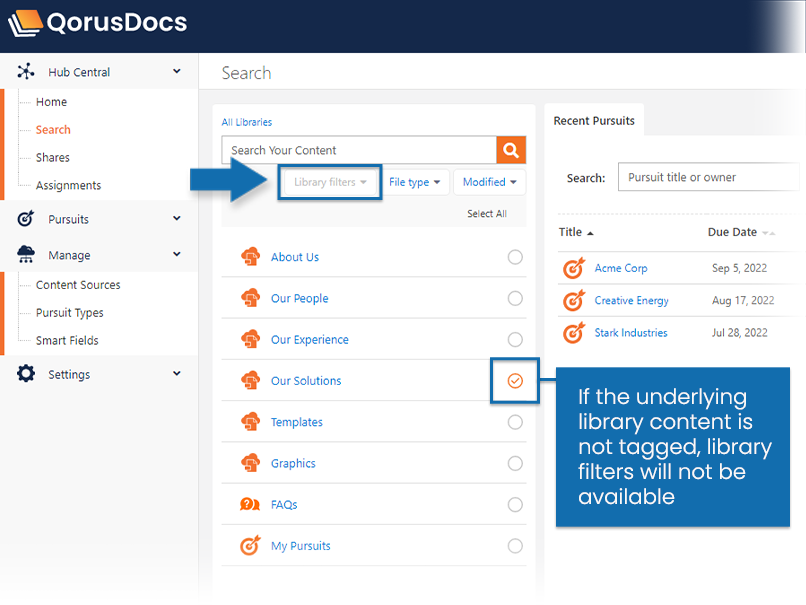Select the Graphics library radio button
This screenshot has width=806, height=605.
(x=515, y=463)
